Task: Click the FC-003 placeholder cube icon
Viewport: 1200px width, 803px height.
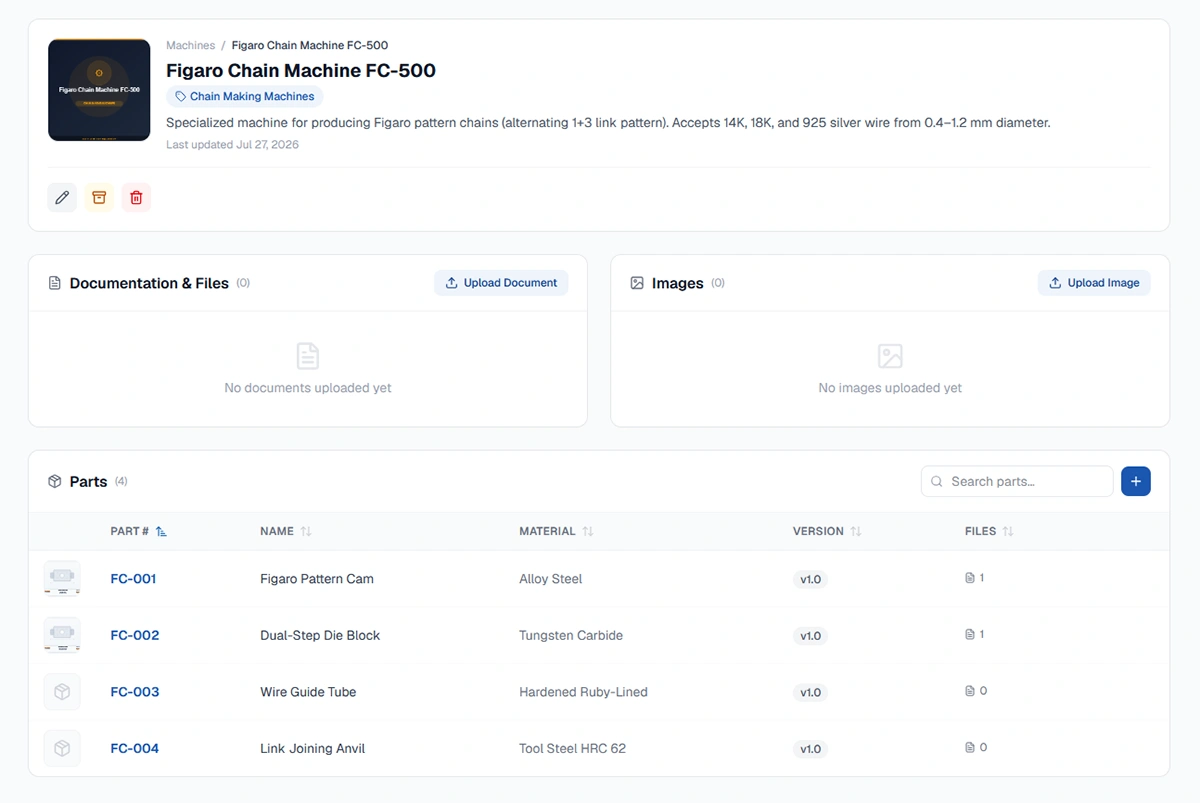Action: (62, 692)
